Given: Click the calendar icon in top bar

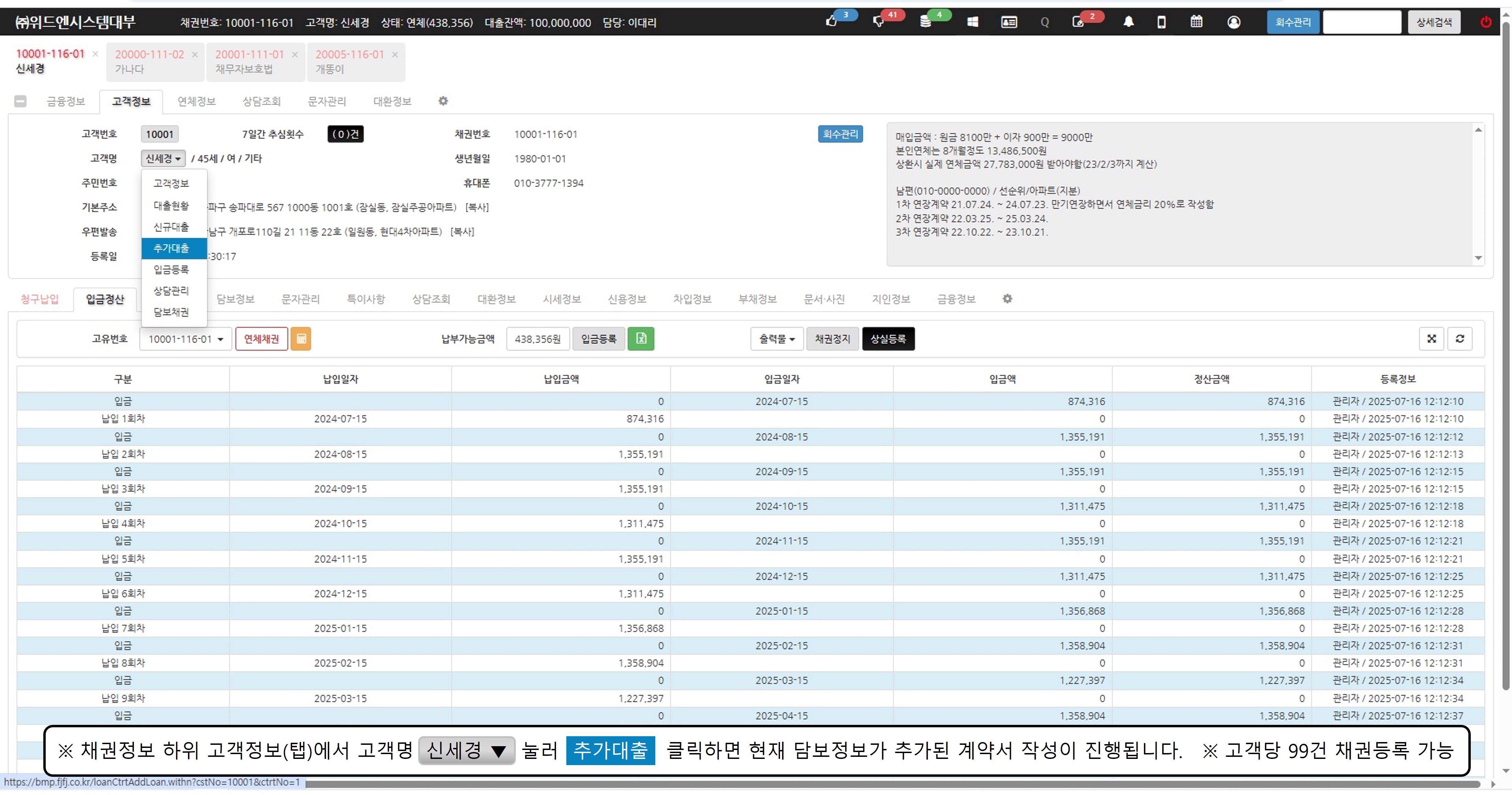Looking at the screenshot, I should click(1196, 22).
